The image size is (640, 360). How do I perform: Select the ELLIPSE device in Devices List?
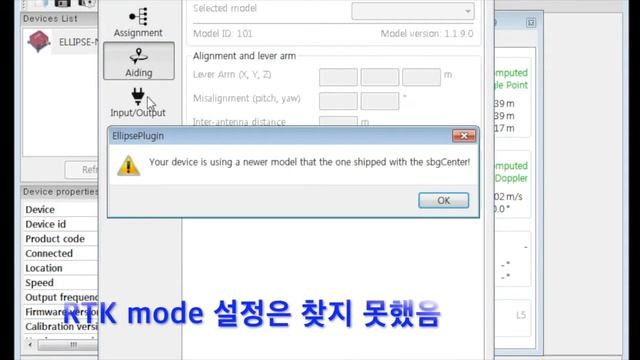tap(60, 42)
